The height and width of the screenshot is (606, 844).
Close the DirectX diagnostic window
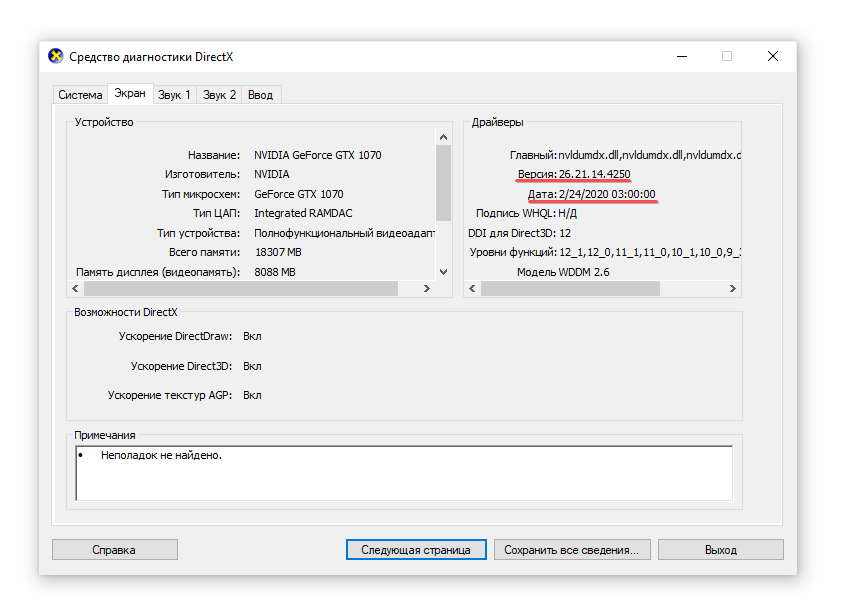tap(773, 57)
